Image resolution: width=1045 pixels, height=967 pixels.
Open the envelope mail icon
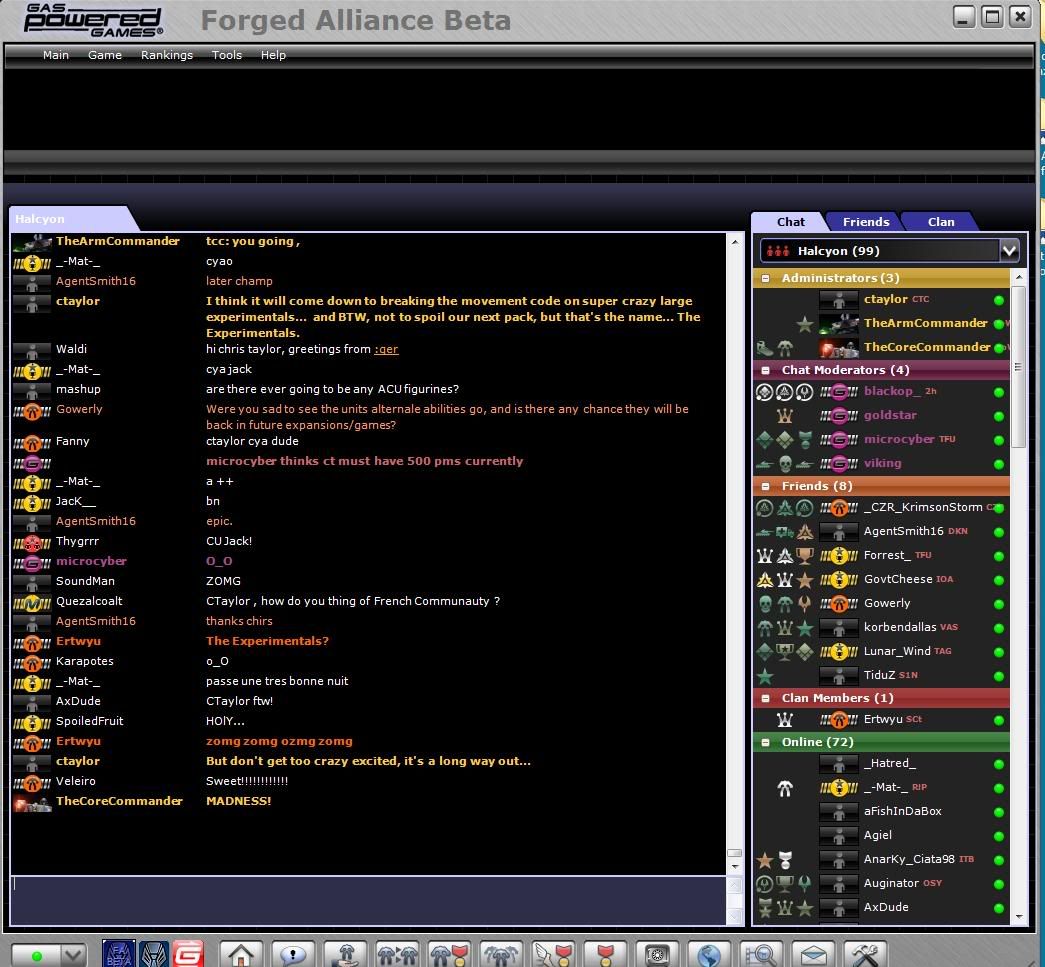tap(813, 954)
